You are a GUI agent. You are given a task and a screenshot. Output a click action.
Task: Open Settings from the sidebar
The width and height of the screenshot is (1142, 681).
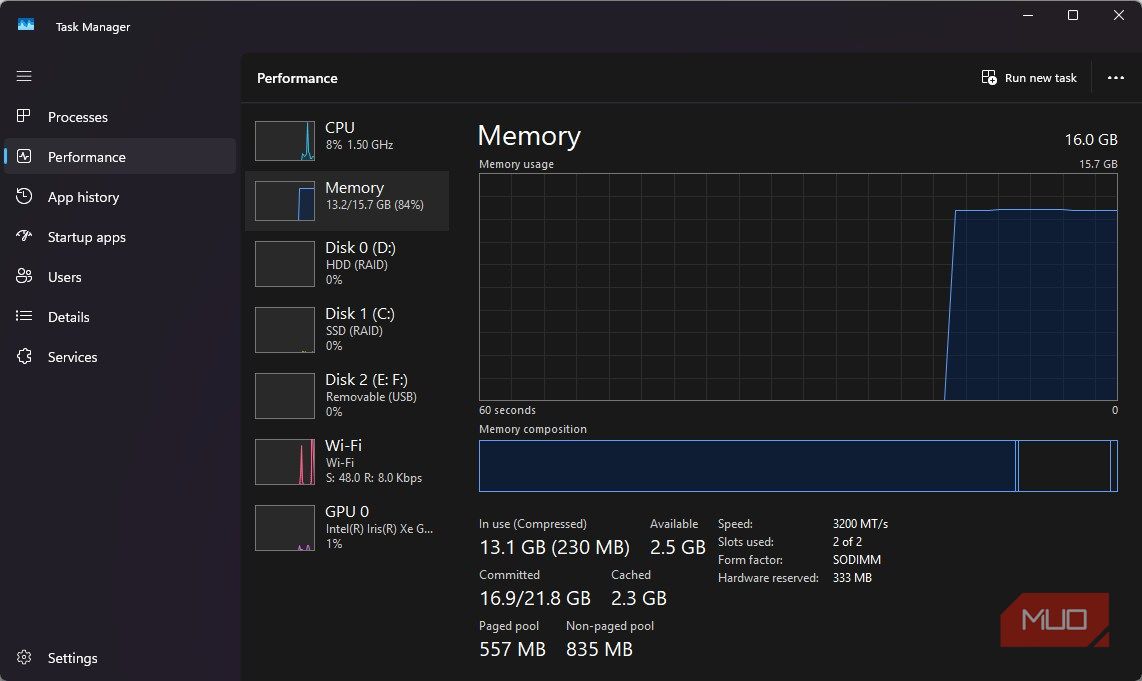click(119, 658)
